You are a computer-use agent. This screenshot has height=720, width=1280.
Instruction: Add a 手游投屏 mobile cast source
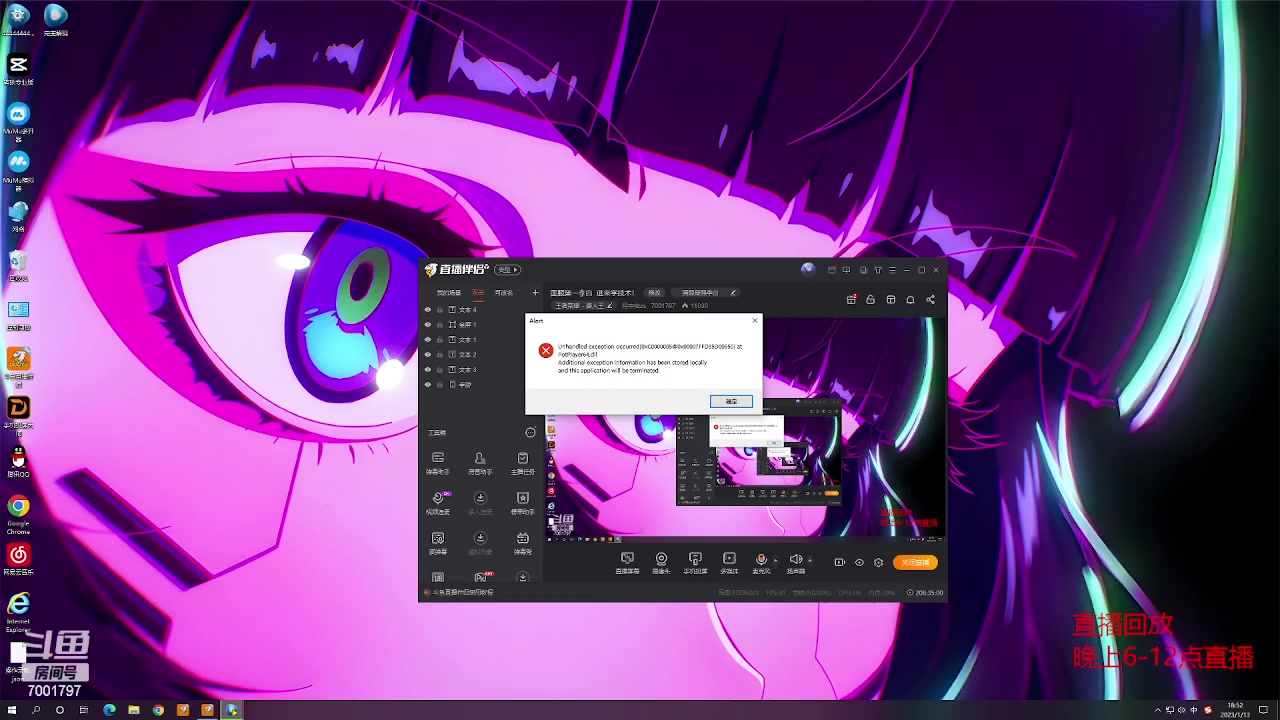coord(695,563)
